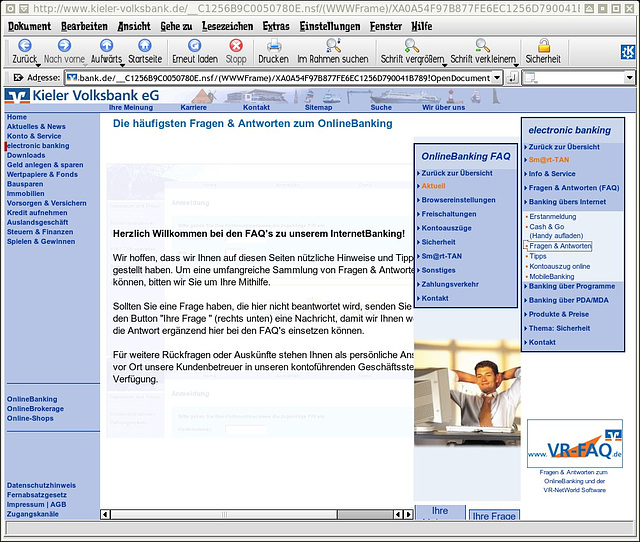640x542 pixels.
Task: Open Erstanmeldung sub-link
Action: point(553,216)
